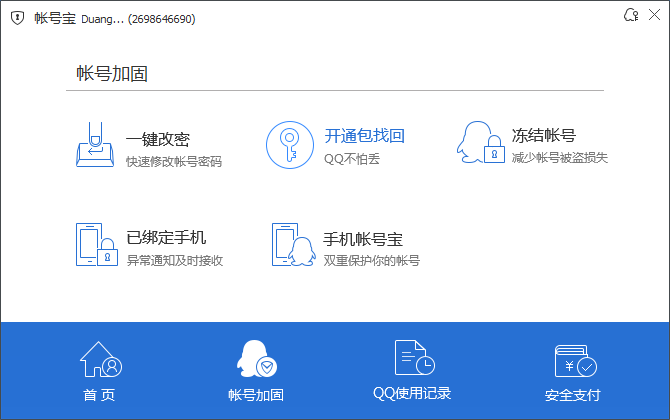Viewport: 670px width, 420px height.
Task: Open 一键改密 title text
Action: click(x=158, y=139)
